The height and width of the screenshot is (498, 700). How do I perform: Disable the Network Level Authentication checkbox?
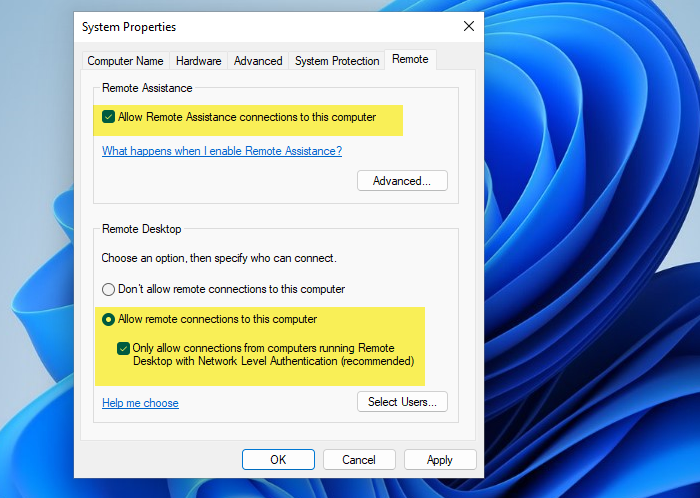tap(123, 348)
